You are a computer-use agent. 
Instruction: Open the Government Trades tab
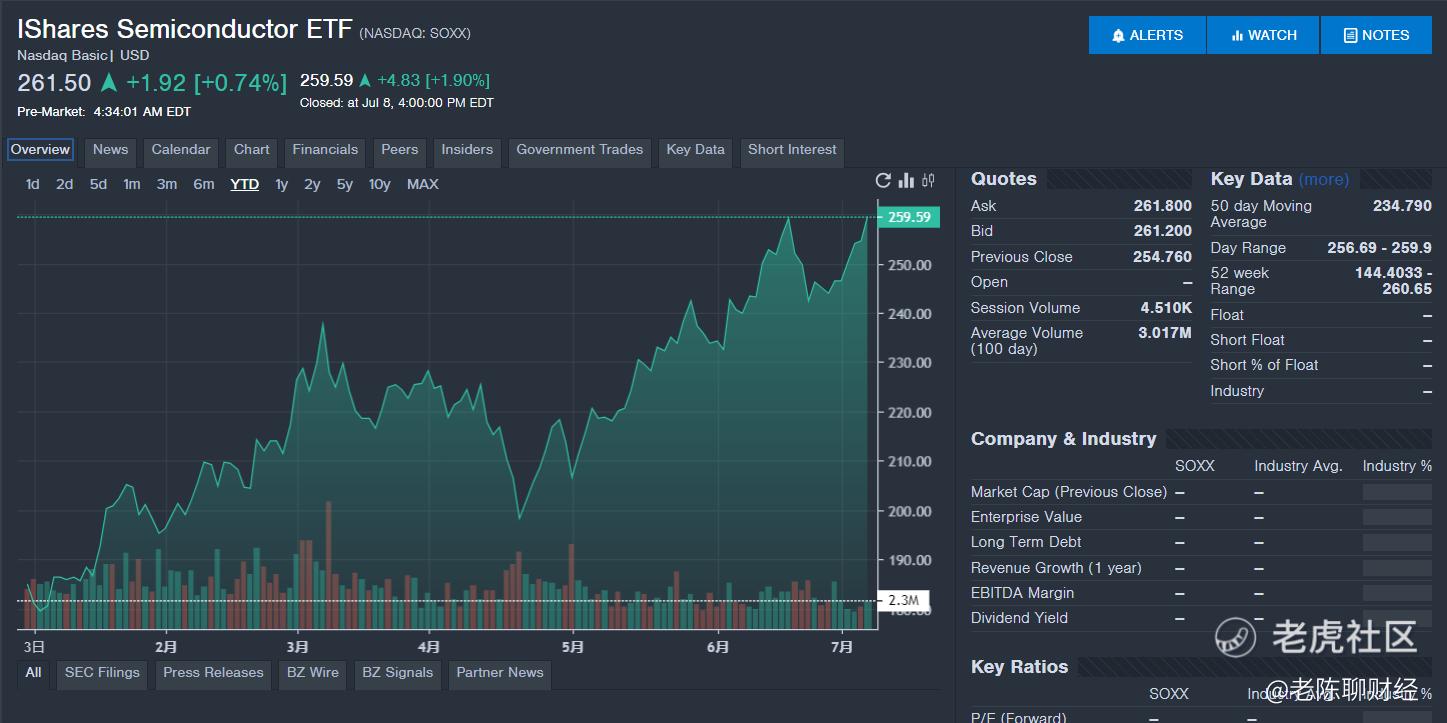point(579,149)
